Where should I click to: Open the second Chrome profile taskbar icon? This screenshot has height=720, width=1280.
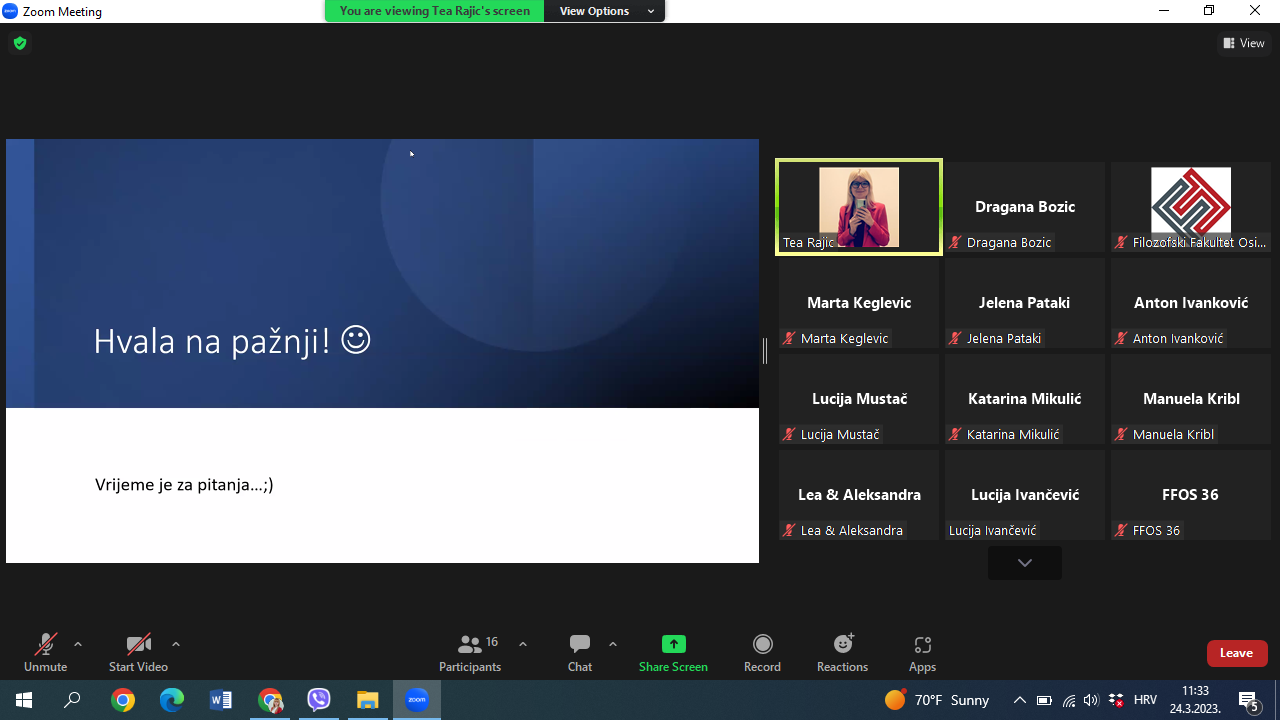[270, 700]
